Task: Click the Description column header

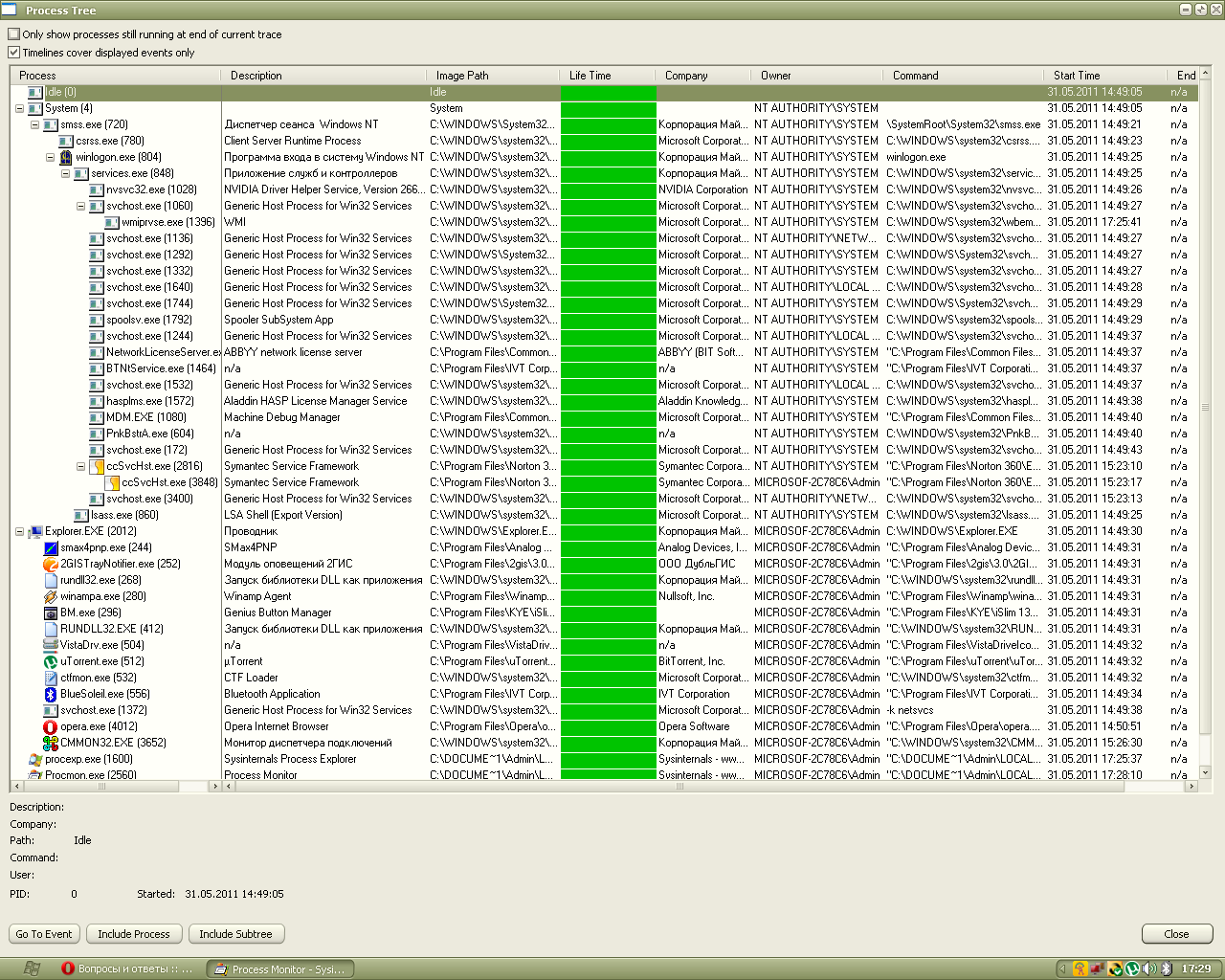Action: click(x=323, y=76)
